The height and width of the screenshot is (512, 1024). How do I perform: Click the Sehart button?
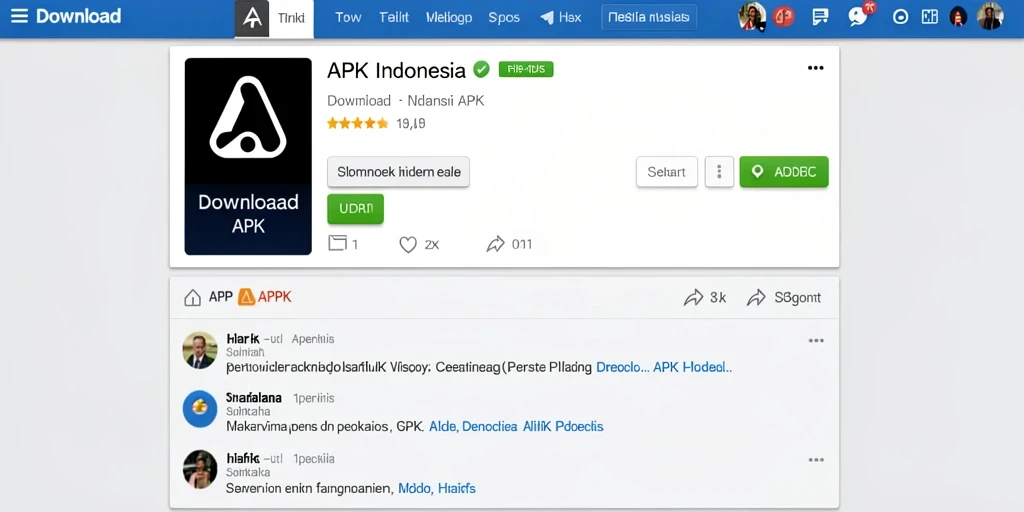[x=667, y=172]
